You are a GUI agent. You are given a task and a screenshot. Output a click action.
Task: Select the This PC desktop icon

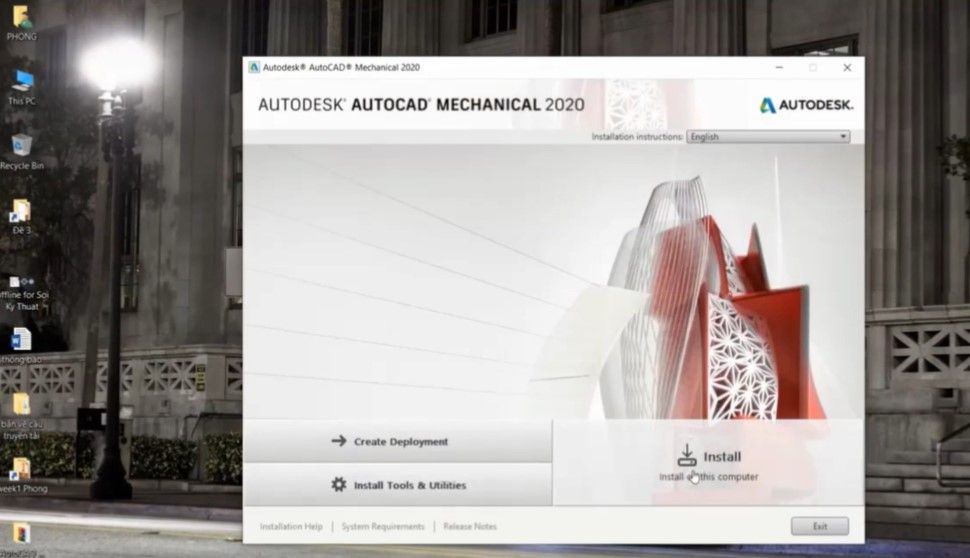(22, 88)
